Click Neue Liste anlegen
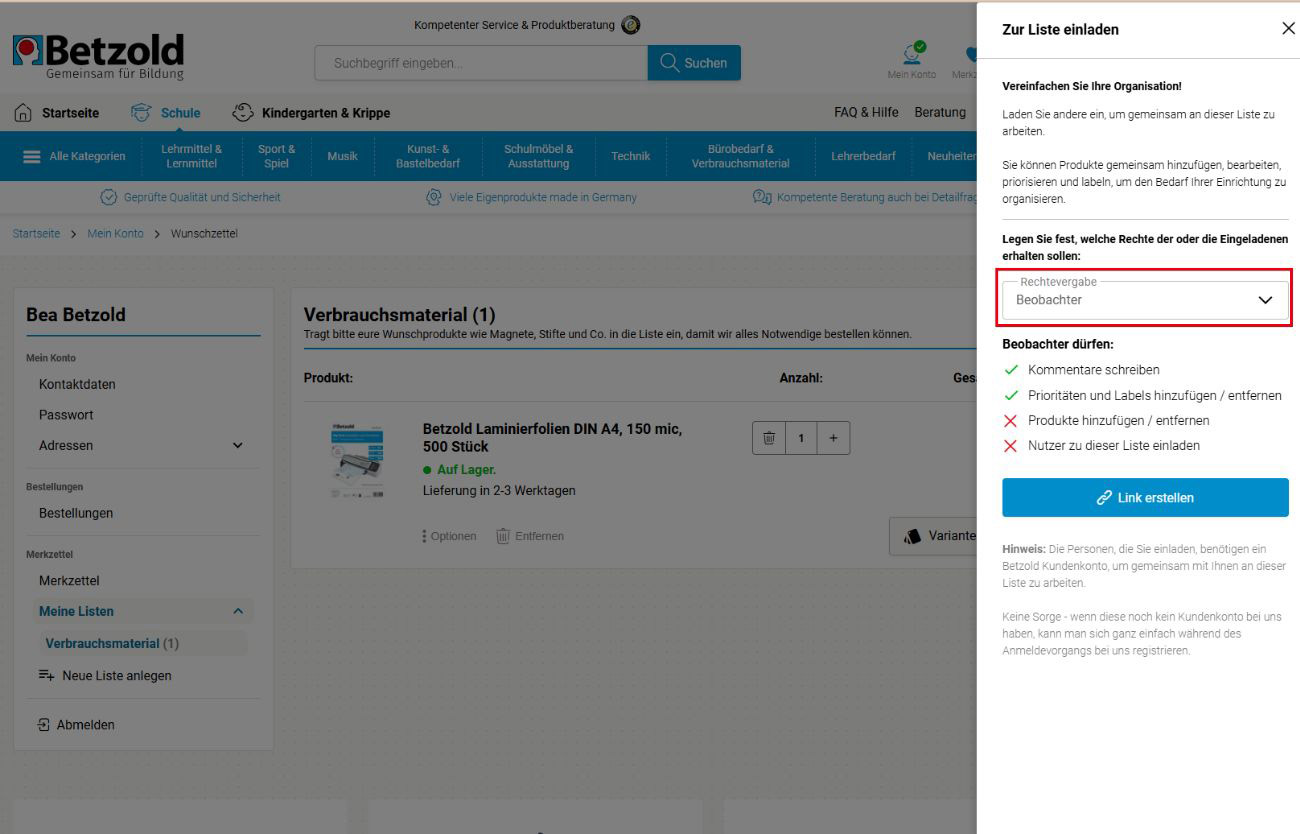Screen dimensions: 1300x834 [105, 675]
